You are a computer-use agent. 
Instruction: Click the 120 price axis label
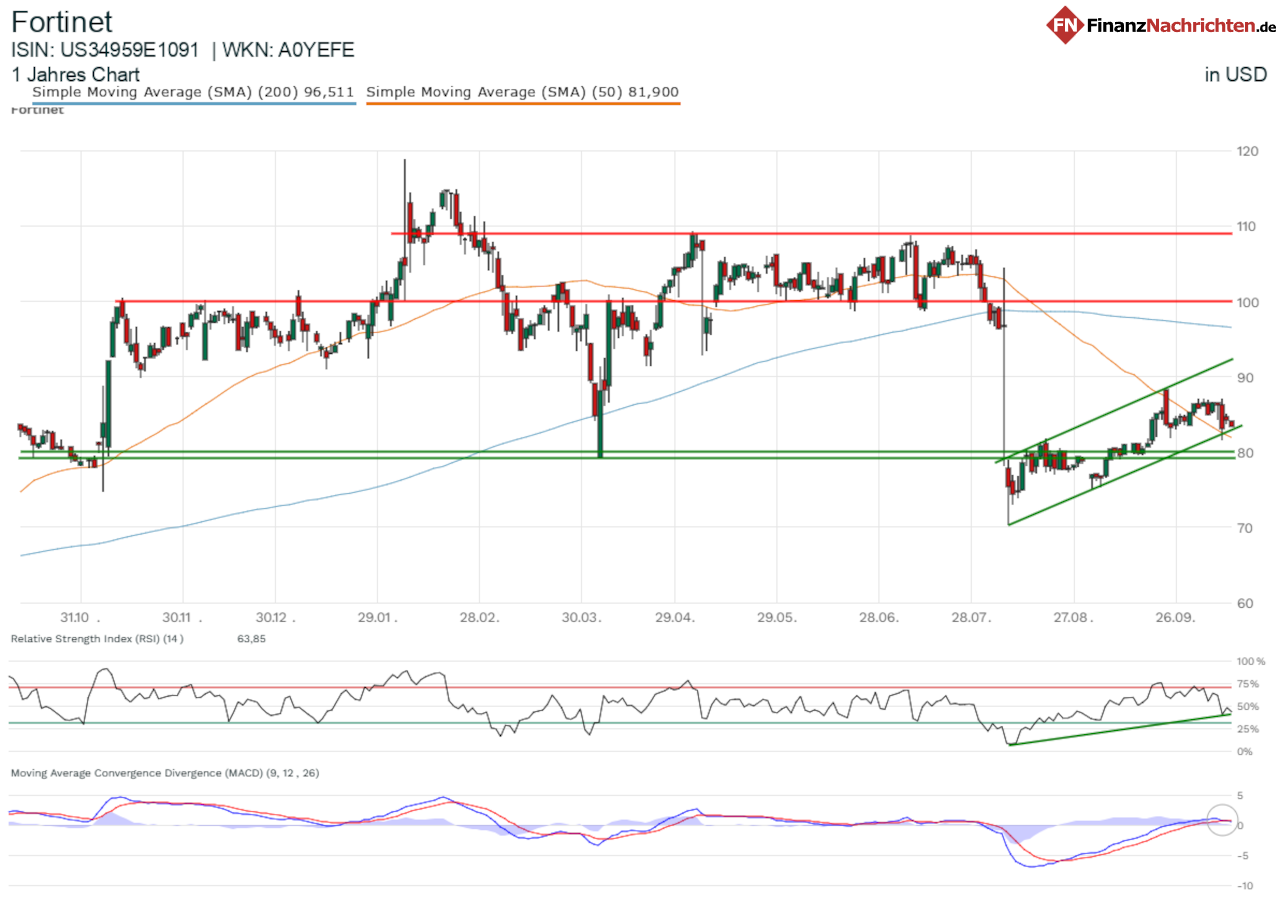click(x=1245, y=151)
